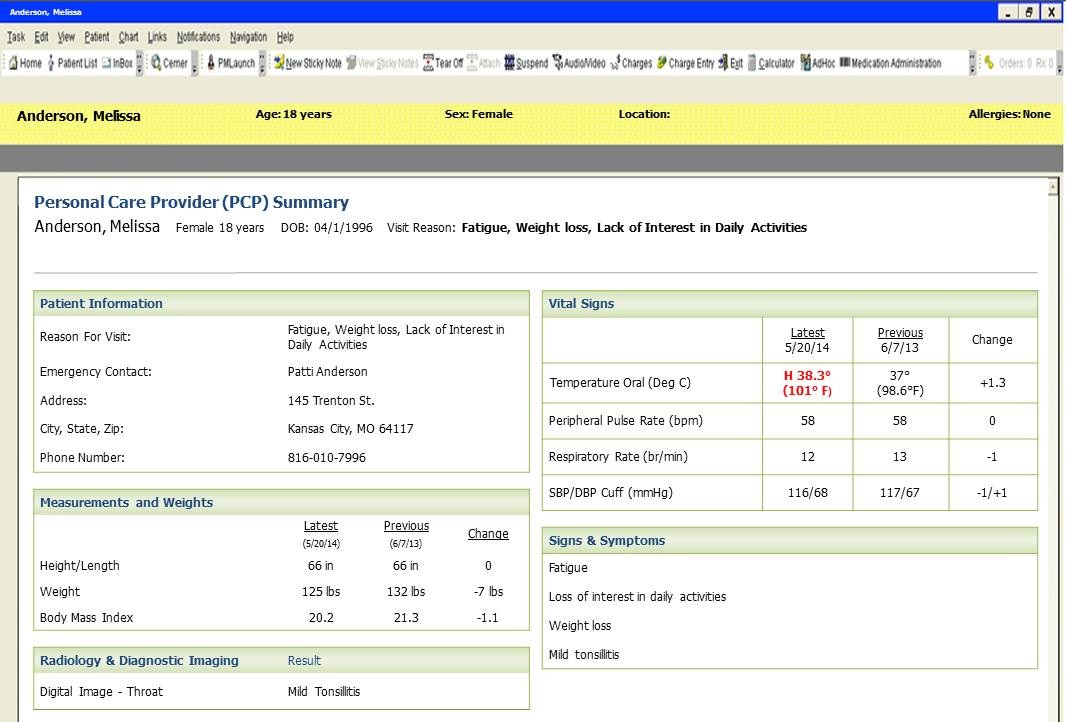Image resolution: width=1066 pixels, height=722 pixels.
Task: Click the previous temperature 37° (98.6°F)
Action: coord(899,383)
